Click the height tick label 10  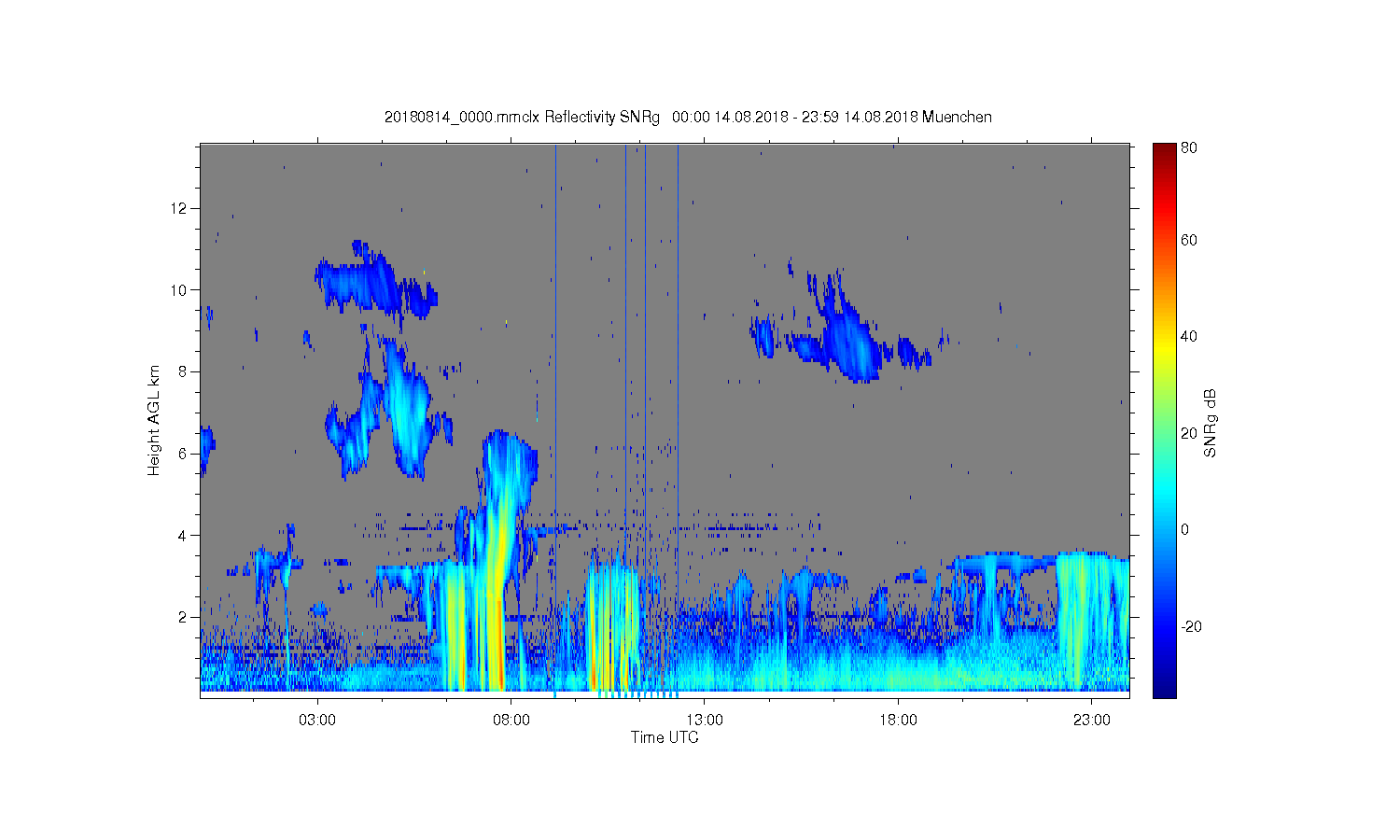[x=179, y=289]
